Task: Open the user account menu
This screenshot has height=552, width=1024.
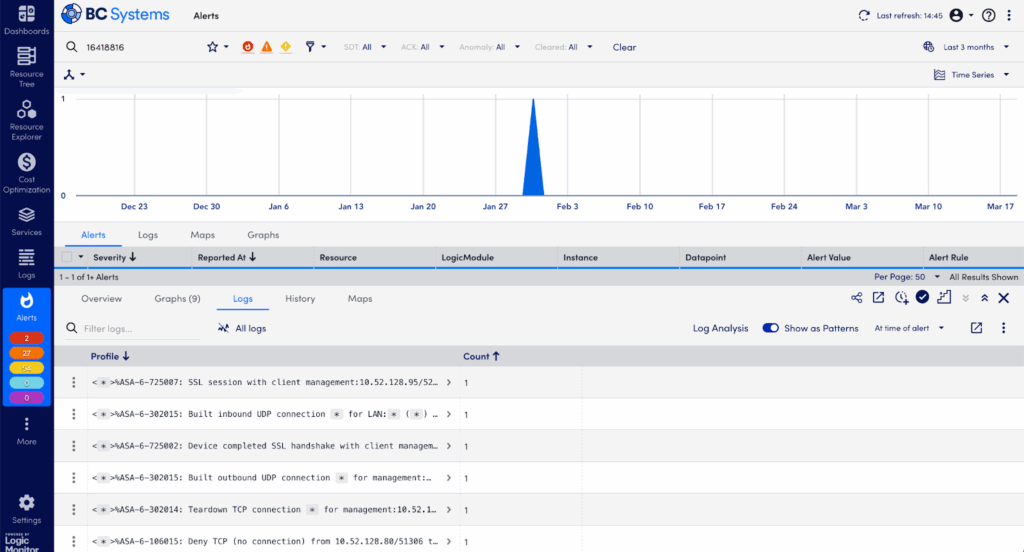Action: pyautogui.click(x=961, y=15)
